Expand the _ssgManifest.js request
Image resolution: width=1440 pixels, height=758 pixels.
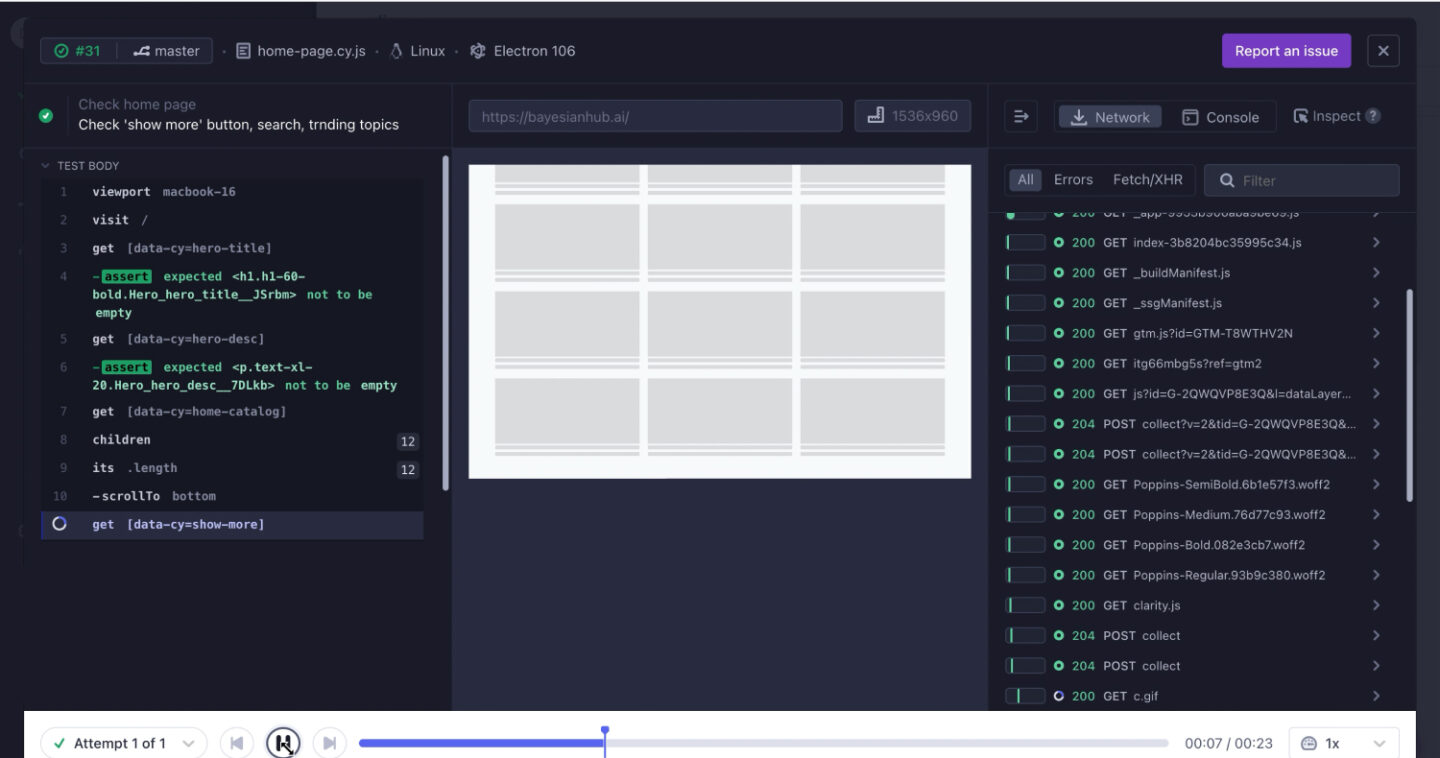(x=1376, y=303)
